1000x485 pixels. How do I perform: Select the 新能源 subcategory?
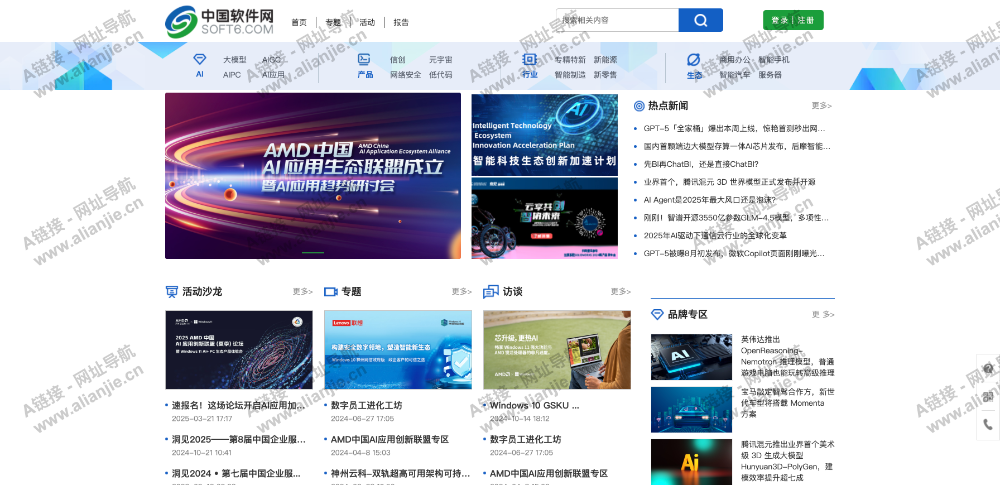pyautogui.click(x=605, y=59)
